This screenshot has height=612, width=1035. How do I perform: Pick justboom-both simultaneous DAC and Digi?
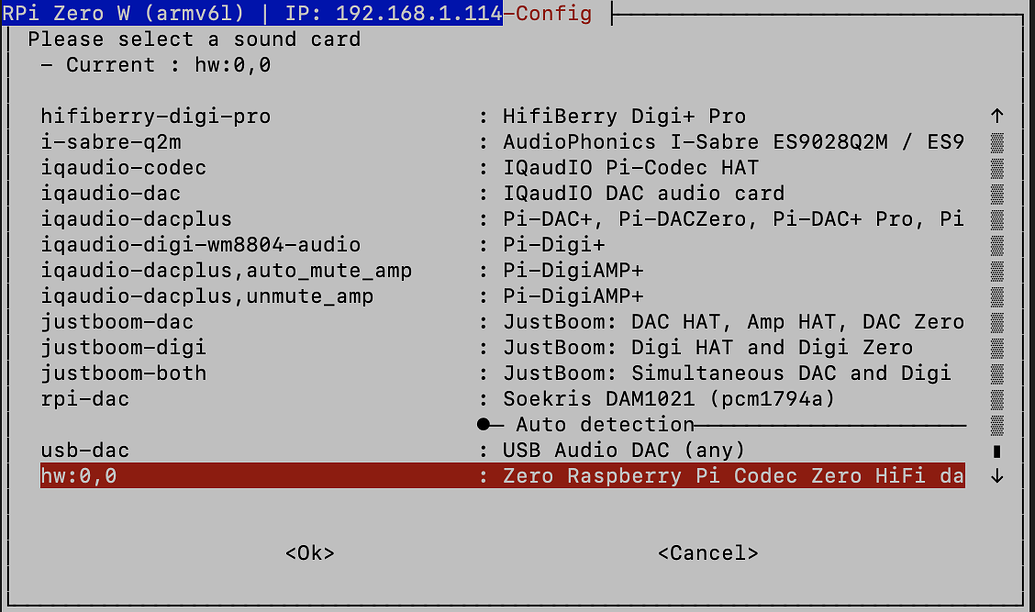point(120,373)
